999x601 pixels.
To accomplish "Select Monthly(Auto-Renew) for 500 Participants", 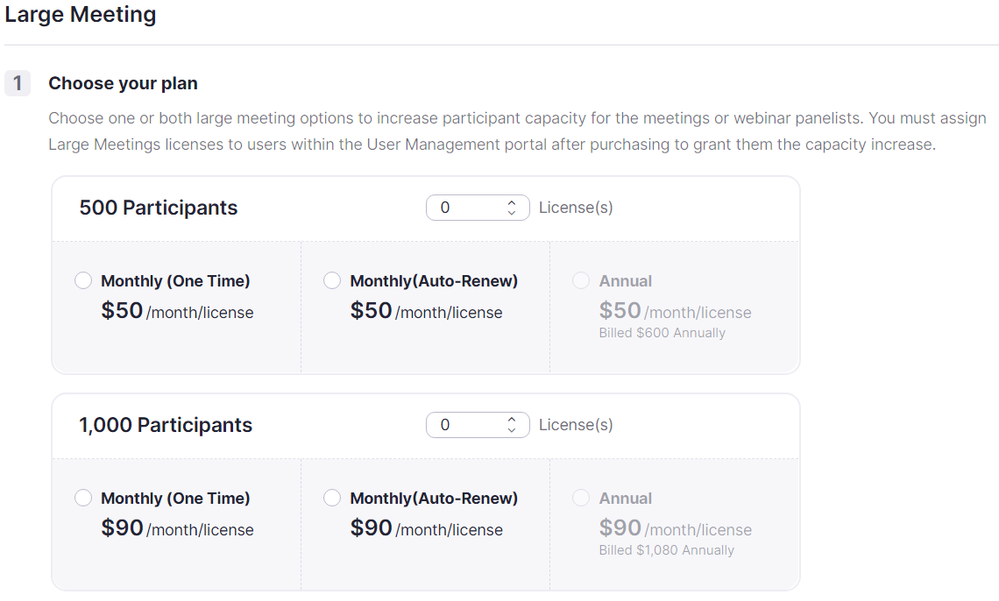I will [x=333, y=281].
